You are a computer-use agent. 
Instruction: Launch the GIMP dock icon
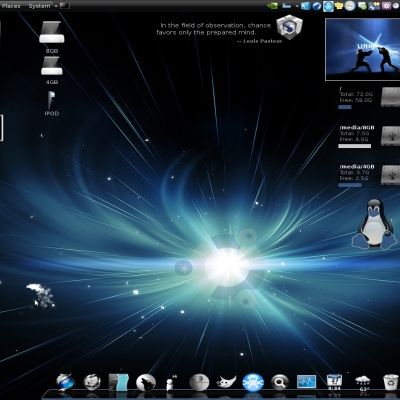tap(227, 382)
